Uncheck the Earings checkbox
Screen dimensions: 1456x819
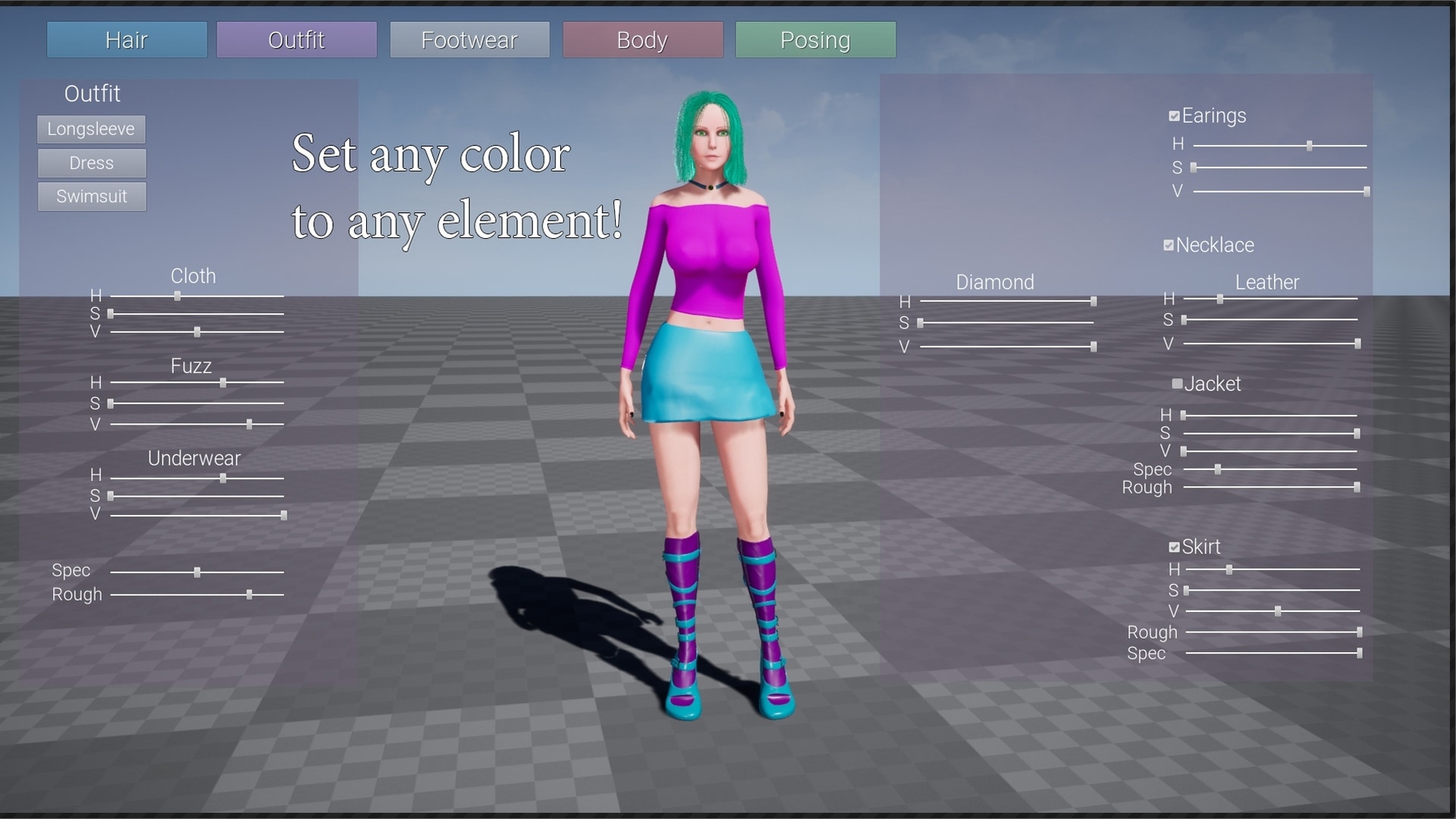(1174, 116)
